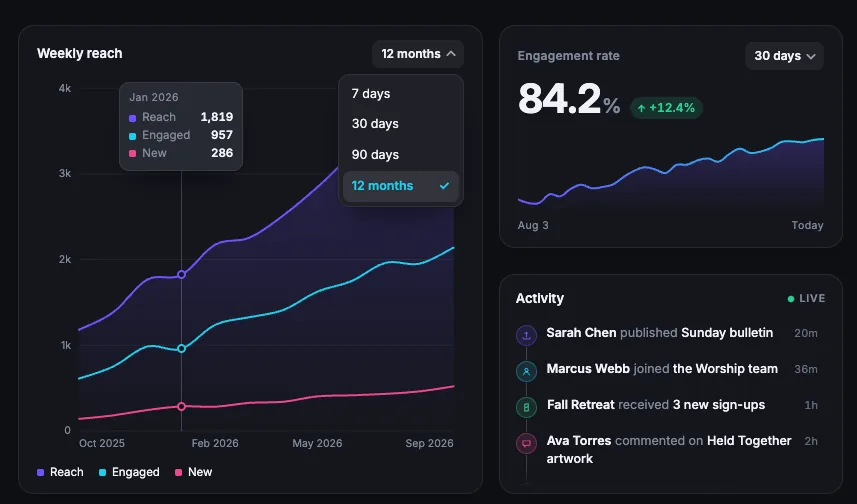857x504 pixels.
Task: Click the Oct 2025 axis label
Action: pos(102,443)
